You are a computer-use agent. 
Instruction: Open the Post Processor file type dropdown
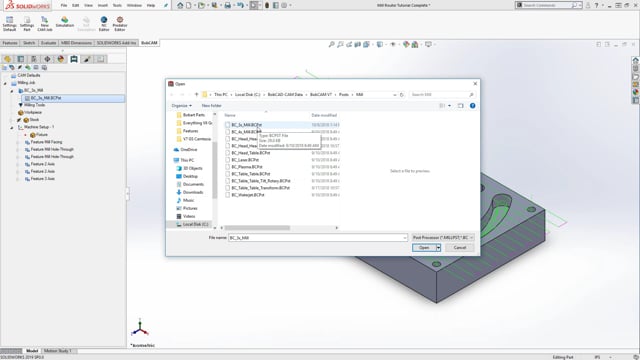(443, 238)
